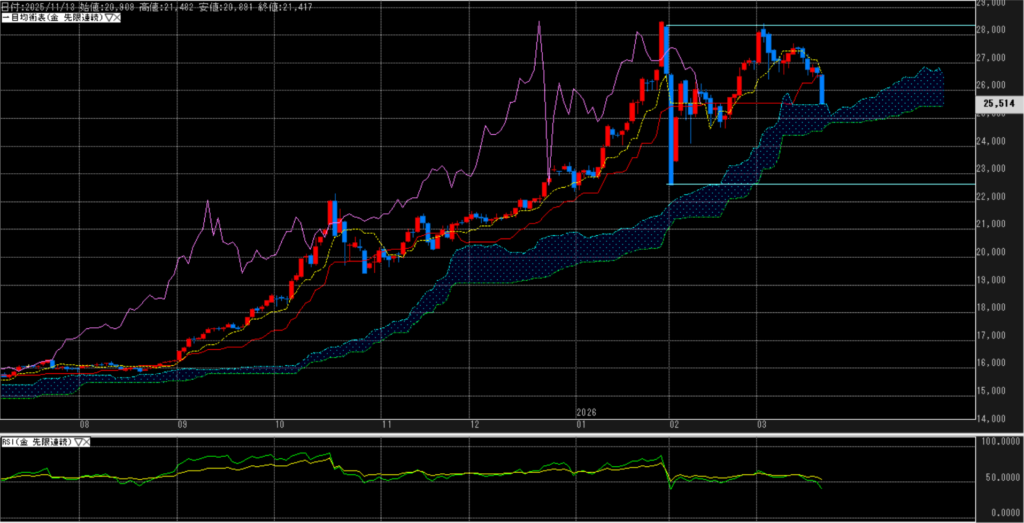This screenshot has width=1024, height=523.
Task: Click the 12 month label on time axis
Action: 475,423
